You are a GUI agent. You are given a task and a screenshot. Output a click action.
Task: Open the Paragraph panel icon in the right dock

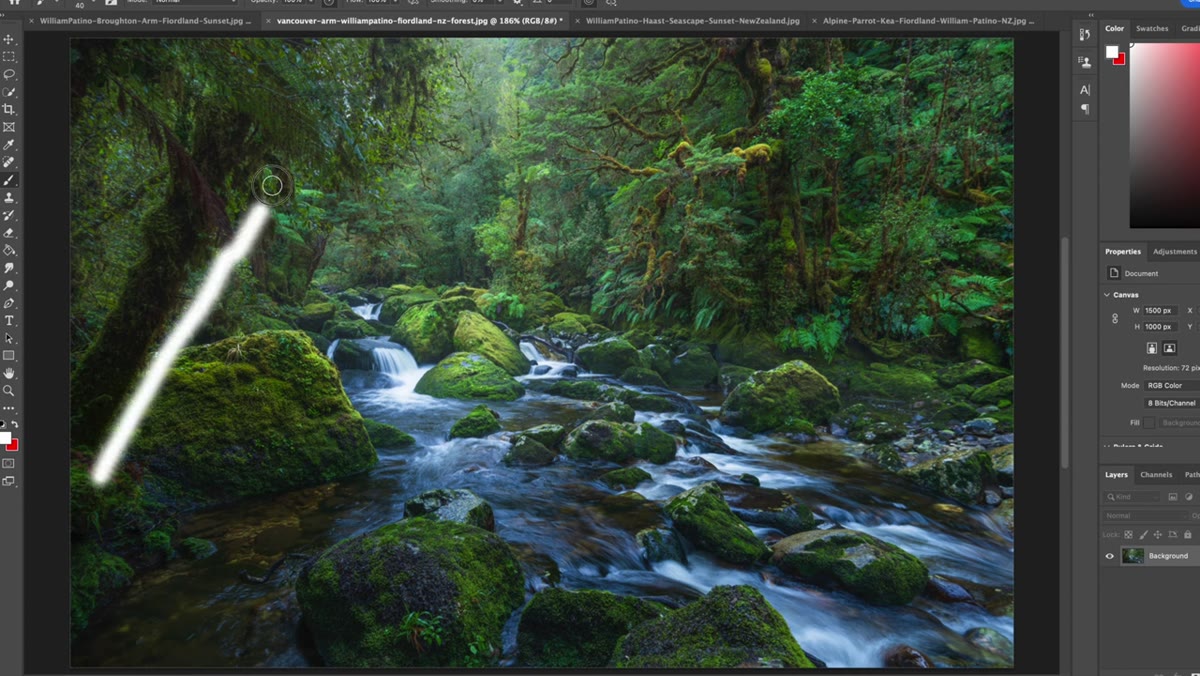(x=1085, y=109)
